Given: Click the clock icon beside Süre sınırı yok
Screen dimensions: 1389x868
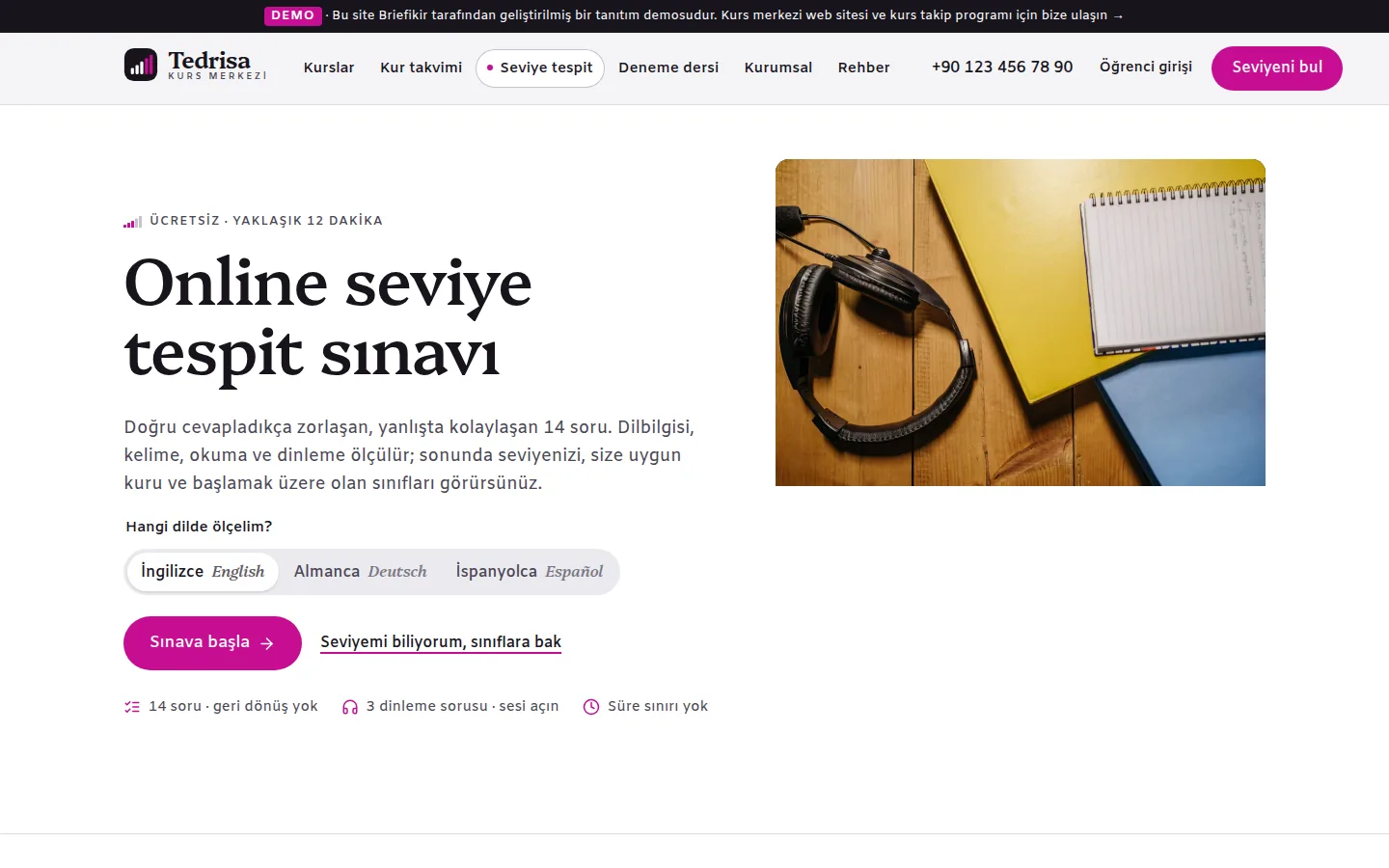Looking at the screenshot, I should 591,707.
